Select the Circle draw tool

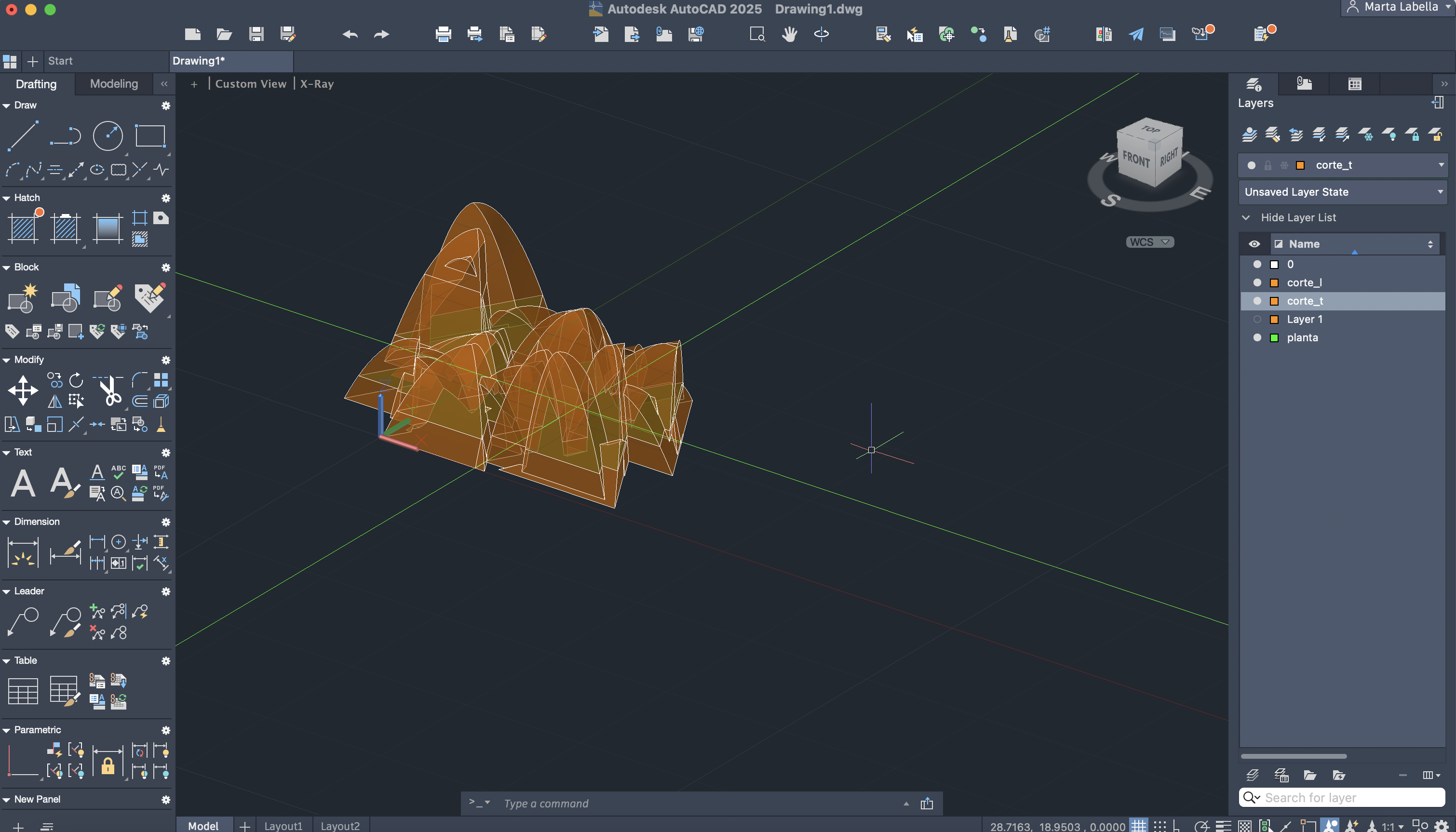tap(108, 136)
